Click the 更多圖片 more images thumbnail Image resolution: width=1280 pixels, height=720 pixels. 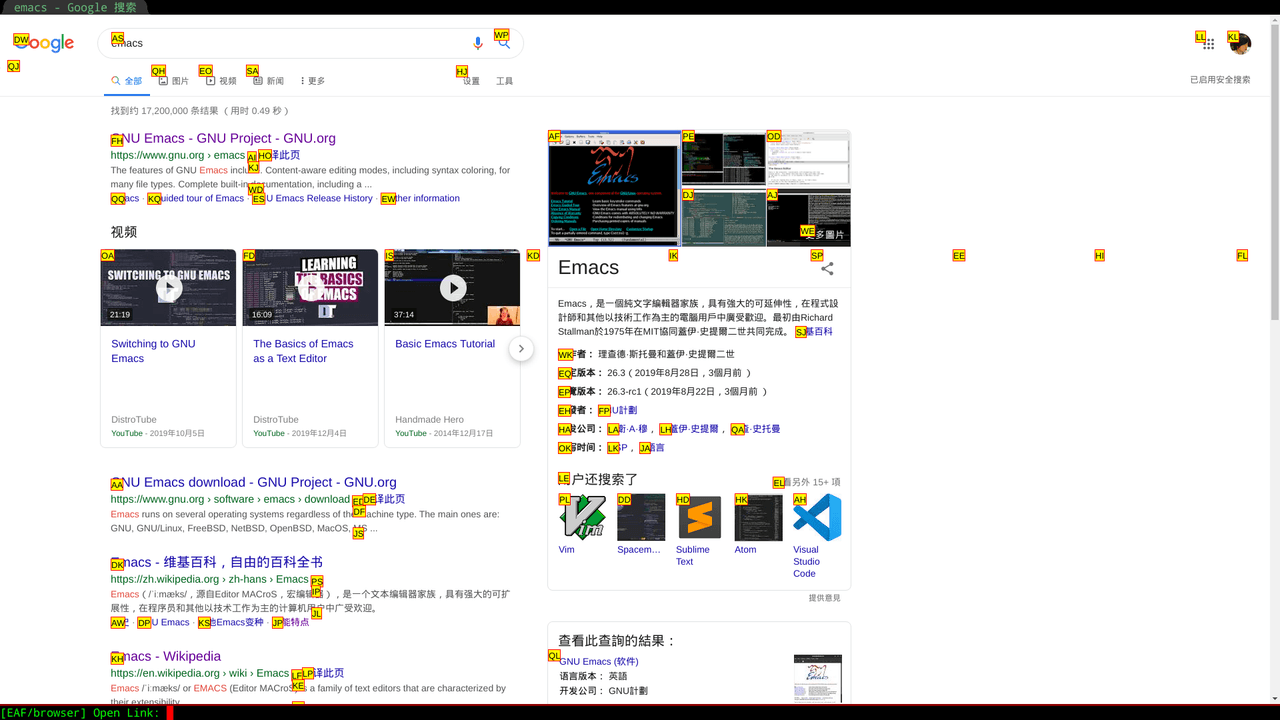coord(809,217)
